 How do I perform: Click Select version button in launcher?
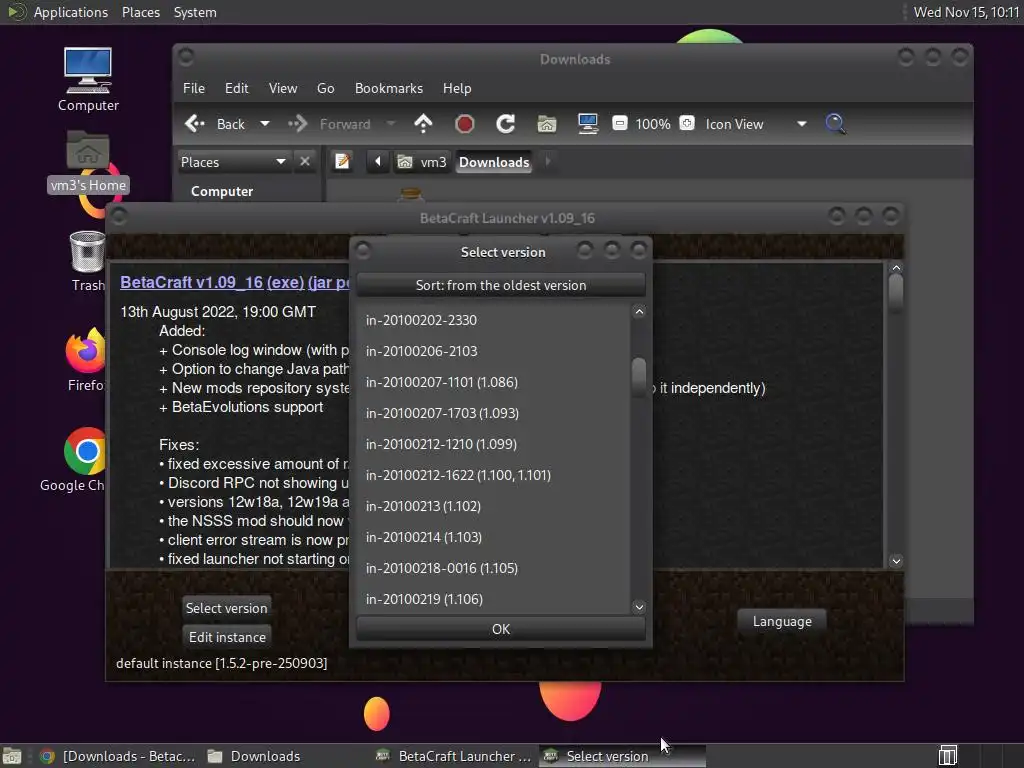[x=227, y=608]
